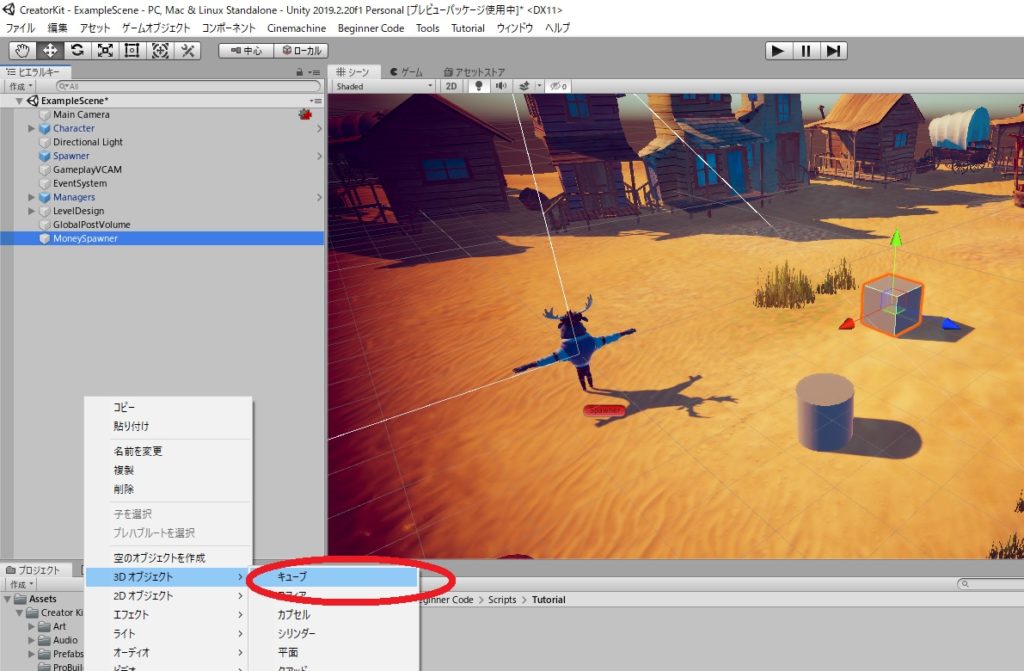Select GlobalPostVolume in Hierarchy
This screenshot has height=671, width=1024.
click(91, 224)
